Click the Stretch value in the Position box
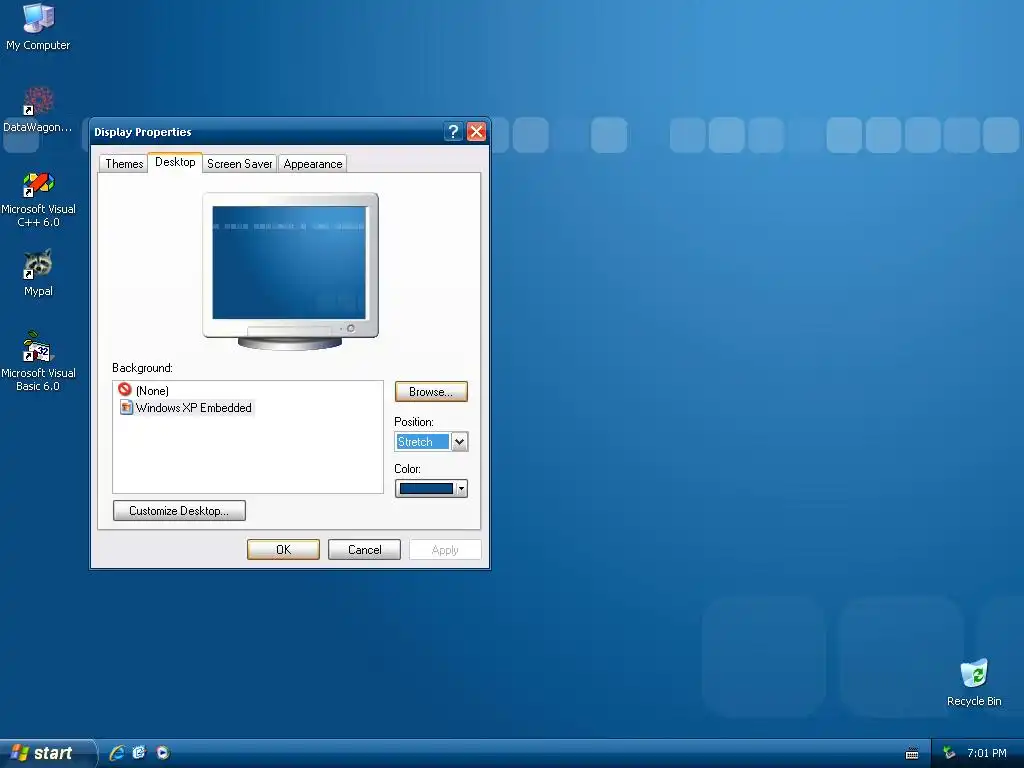The height and width of the screenshot is (768, 1024). [422, 441]
